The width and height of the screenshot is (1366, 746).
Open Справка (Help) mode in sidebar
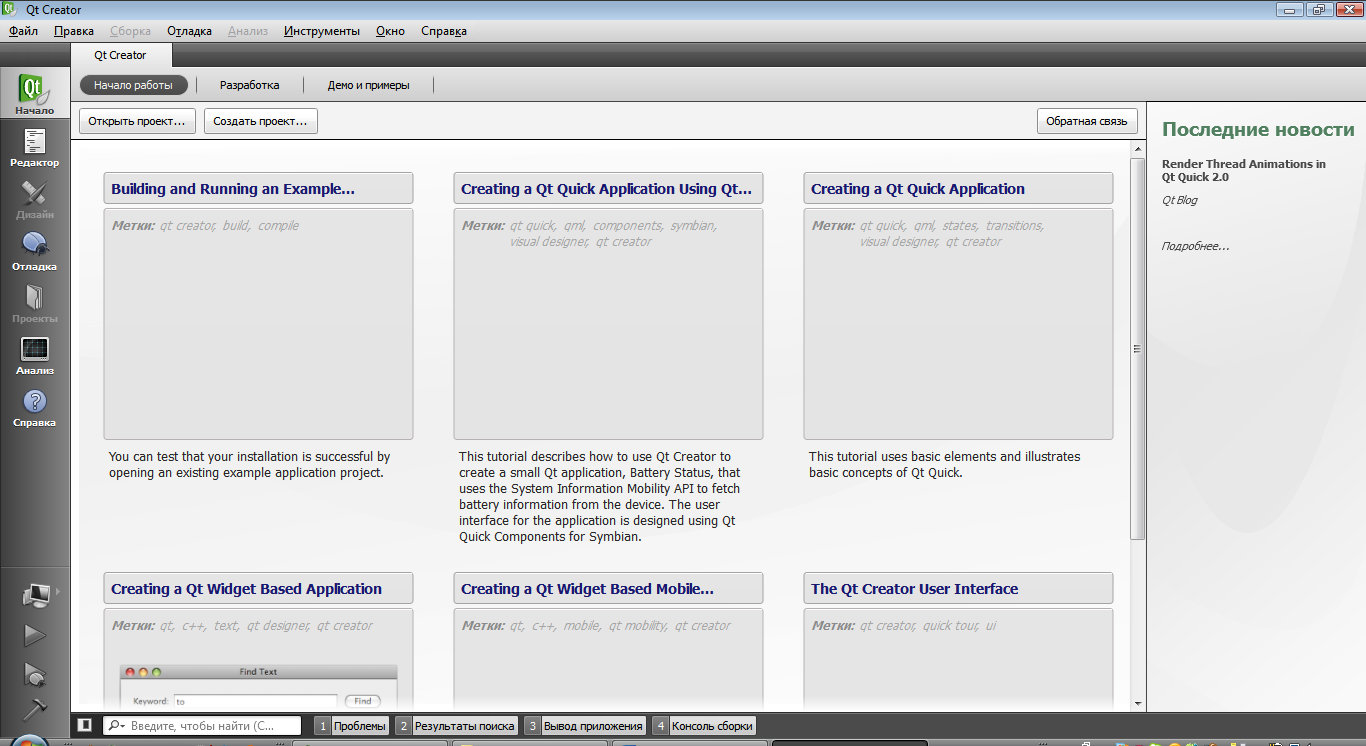click(35, 407)
